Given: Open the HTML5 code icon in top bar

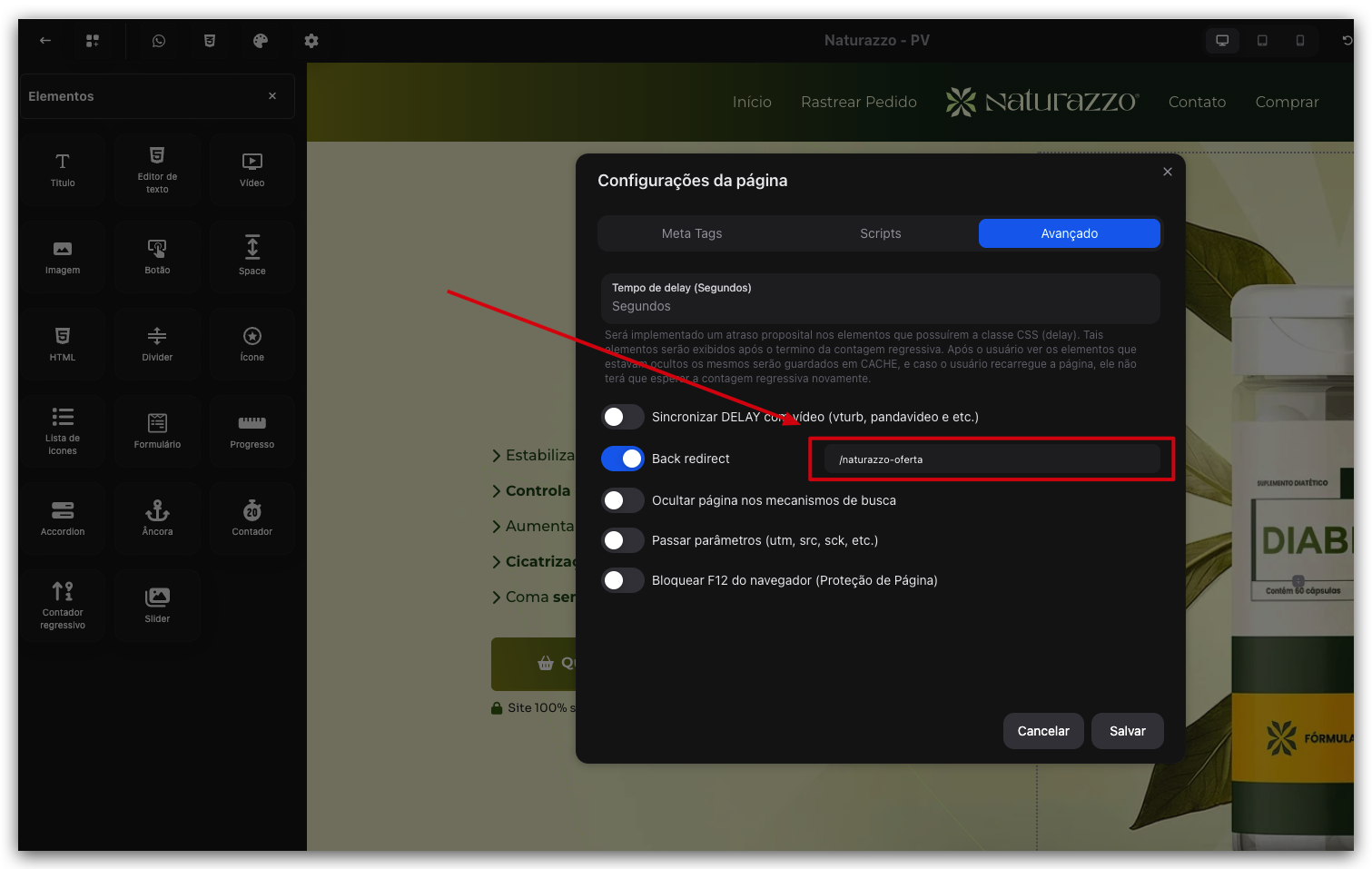Looking at the screenshot, I should 210,41.
